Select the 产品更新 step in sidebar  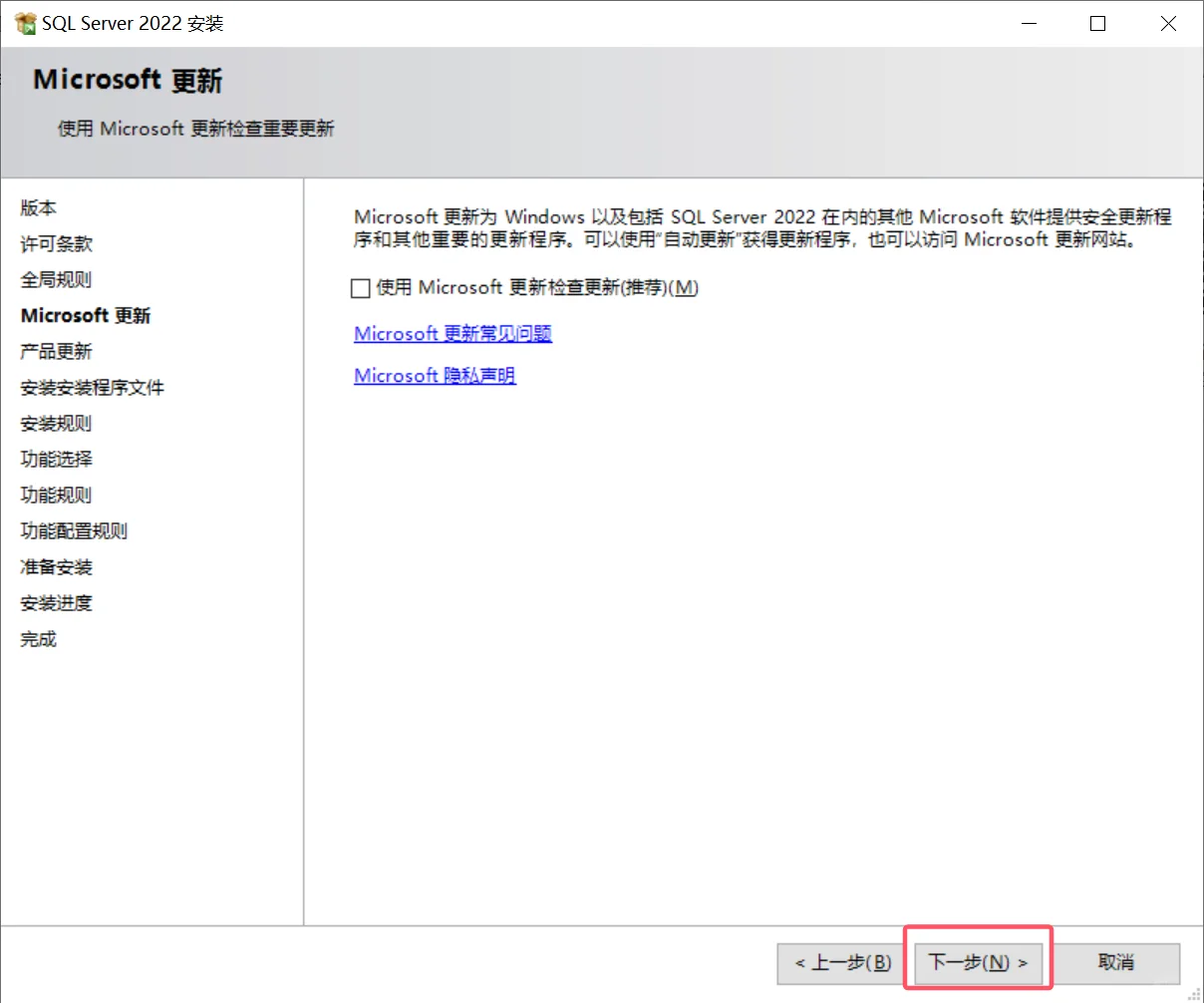coord(55,351)
